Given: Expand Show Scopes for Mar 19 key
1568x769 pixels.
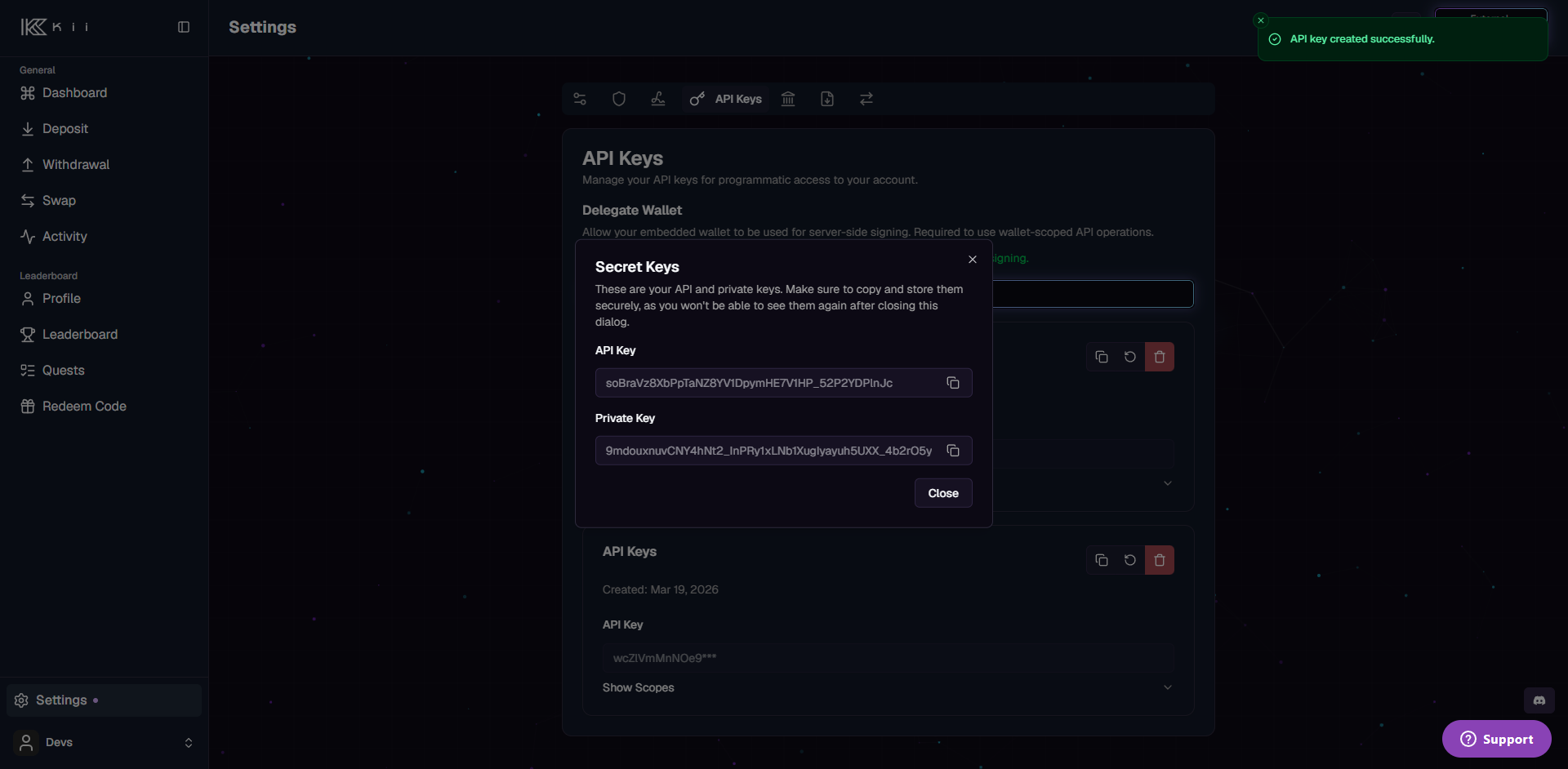Looking at the screenshot, I should pos(888,687).
